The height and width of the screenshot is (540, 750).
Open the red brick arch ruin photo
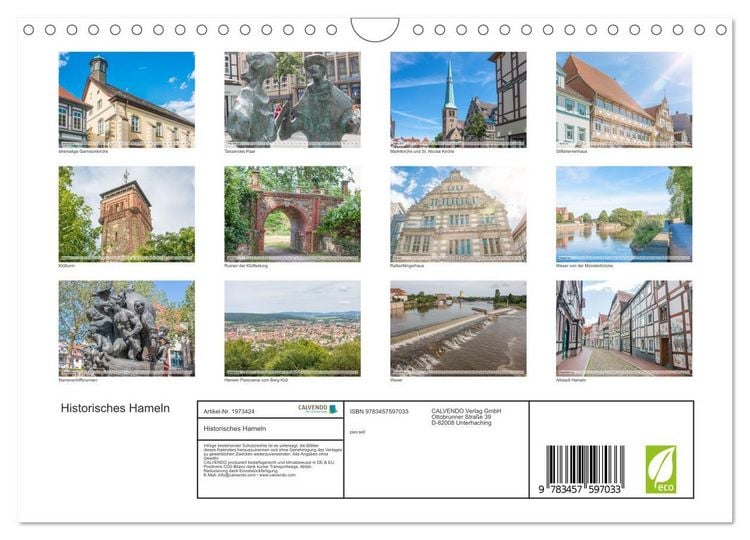coord(292,214)
